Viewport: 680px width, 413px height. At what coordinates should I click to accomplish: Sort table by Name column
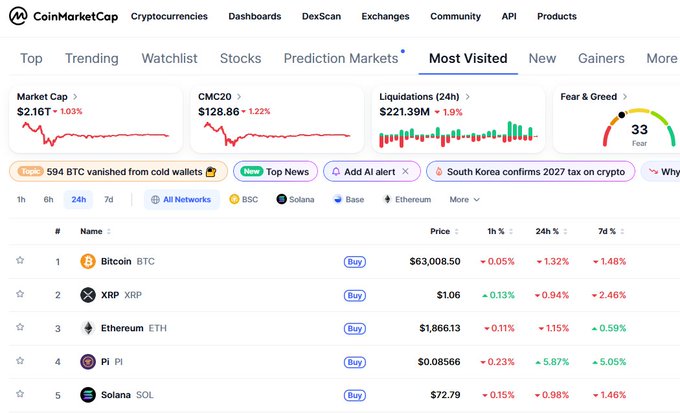tap(95, 231)
